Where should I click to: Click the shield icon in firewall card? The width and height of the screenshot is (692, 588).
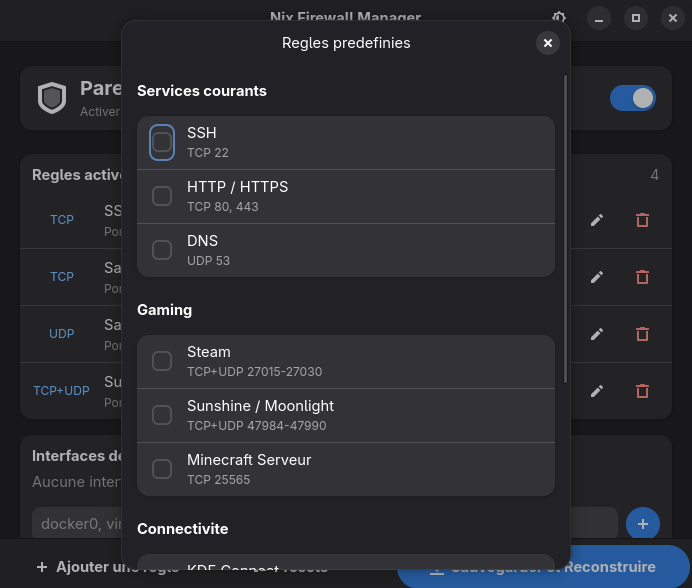coord(52,98)
